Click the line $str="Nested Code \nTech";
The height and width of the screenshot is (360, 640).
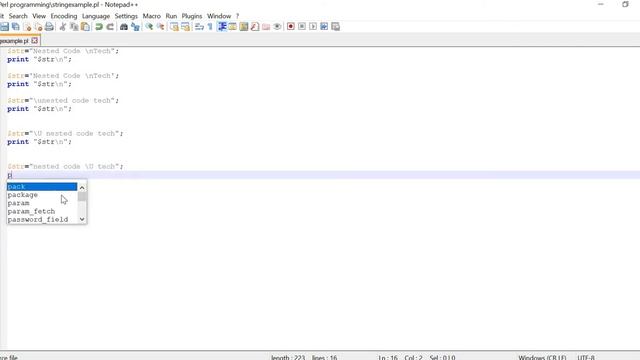63,51
